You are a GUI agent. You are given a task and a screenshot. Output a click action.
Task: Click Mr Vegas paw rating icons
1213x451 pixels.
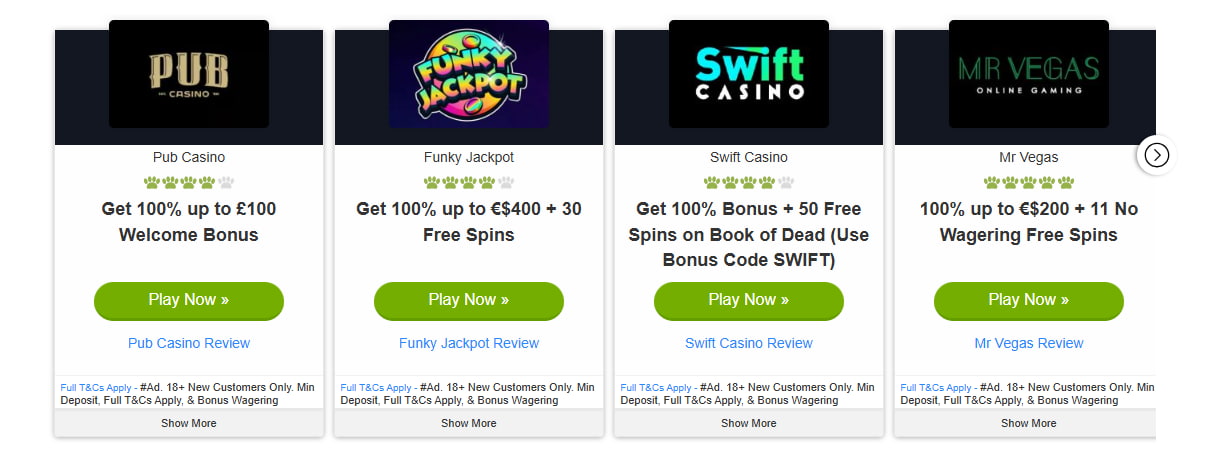[x=1029, y=183]
